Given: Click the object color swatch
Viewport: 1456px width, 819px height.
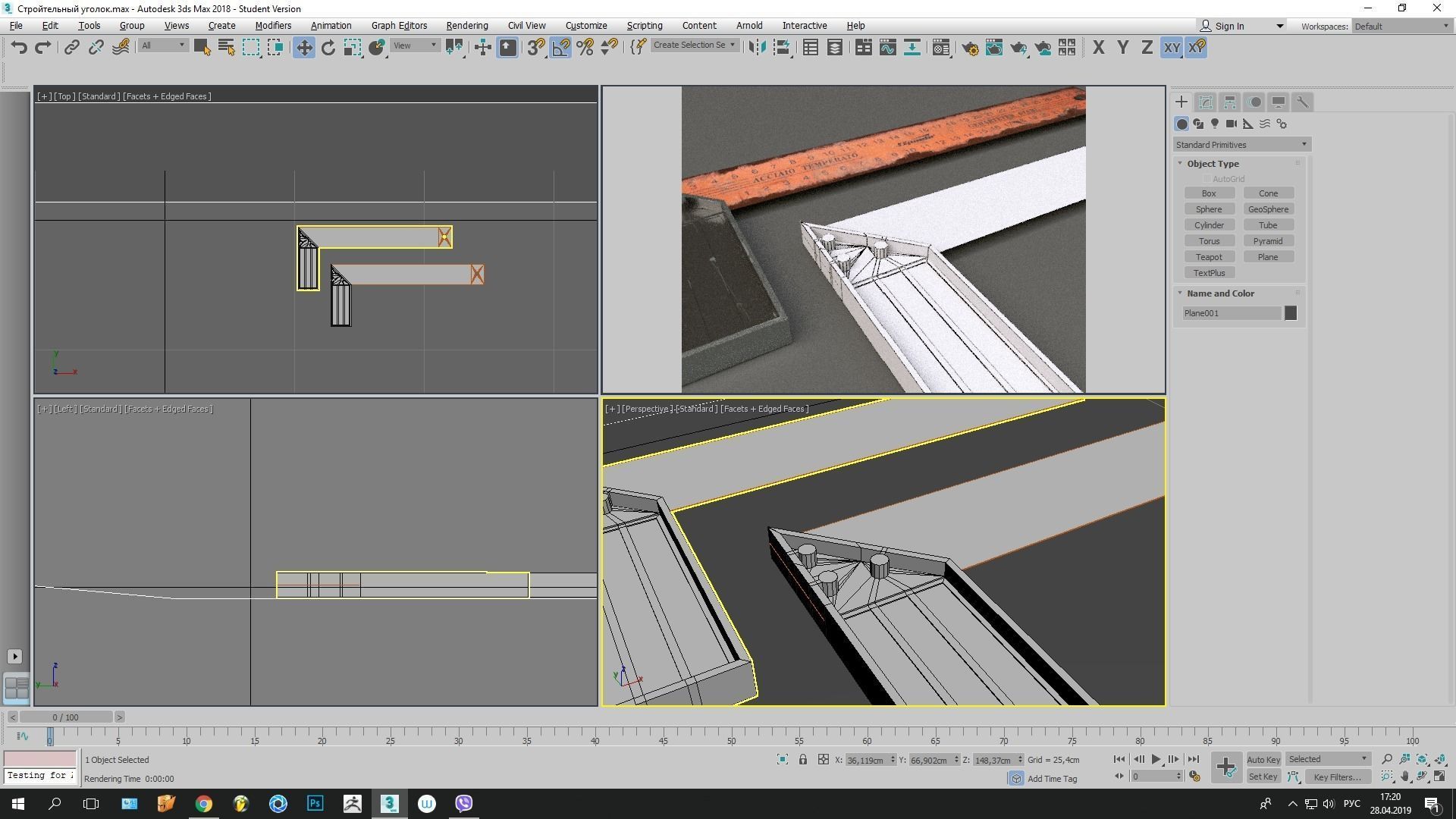Looking at the screenshot, I should tap(1291, 313).
